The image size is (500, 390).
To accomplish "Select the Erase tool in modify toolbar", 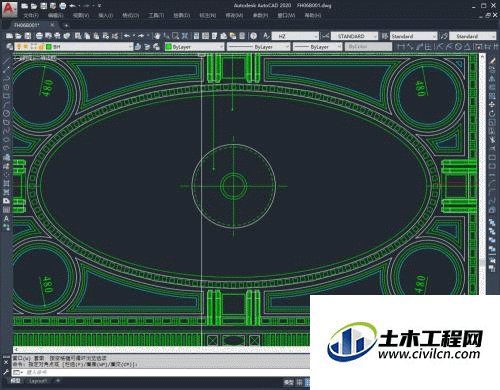I will (x=492, y=61).
